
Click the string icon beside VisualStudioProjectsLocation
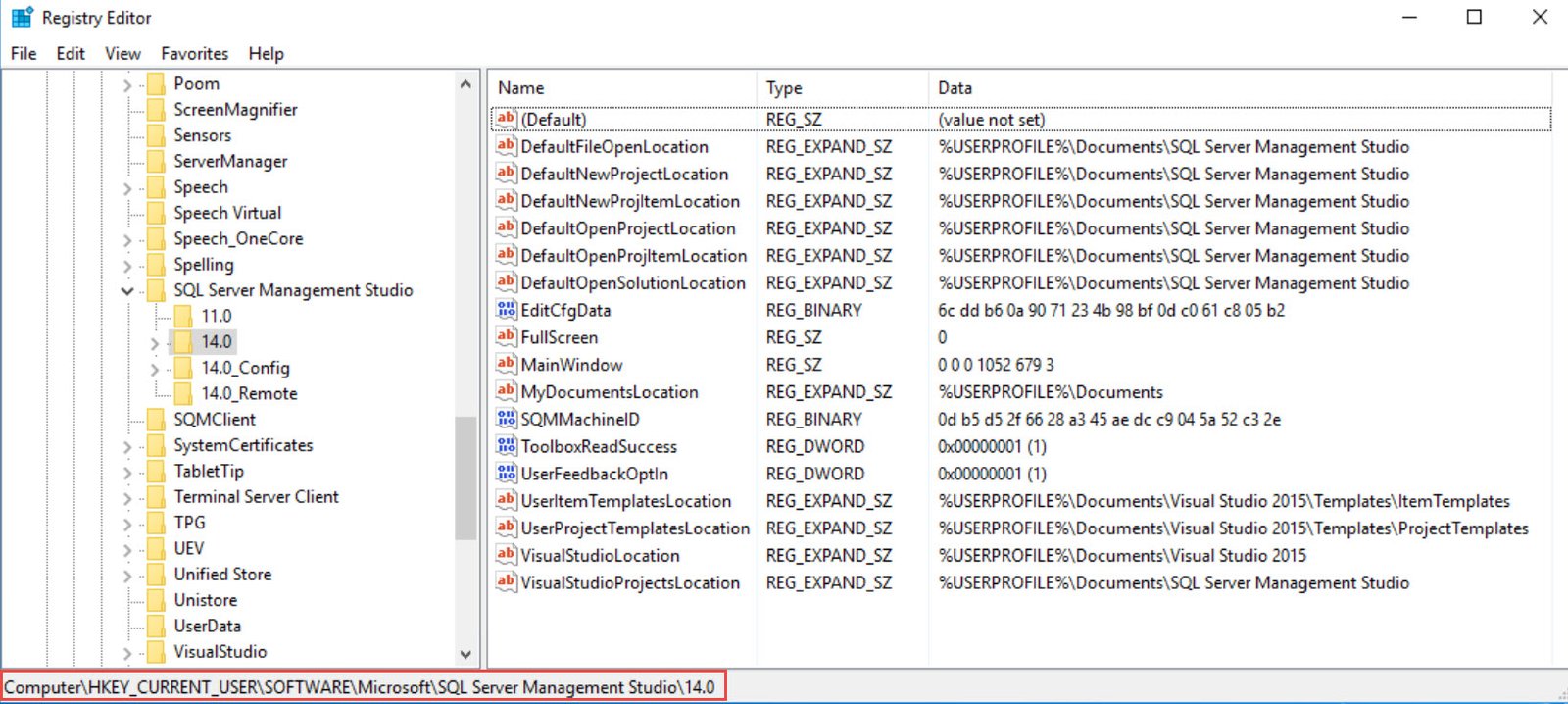[506, 582]
